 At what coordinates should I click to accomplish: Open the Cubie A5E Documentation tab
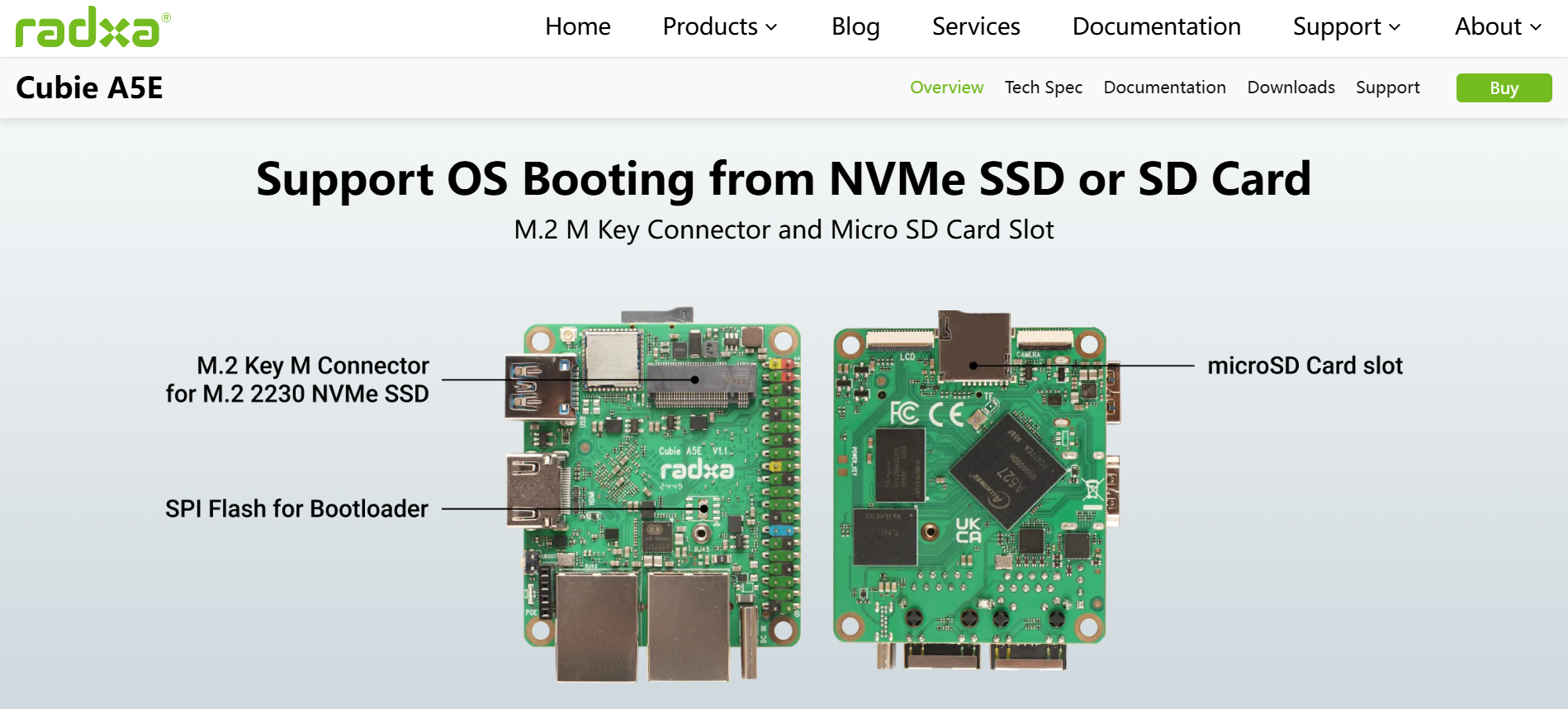[x=1164, y=87]
